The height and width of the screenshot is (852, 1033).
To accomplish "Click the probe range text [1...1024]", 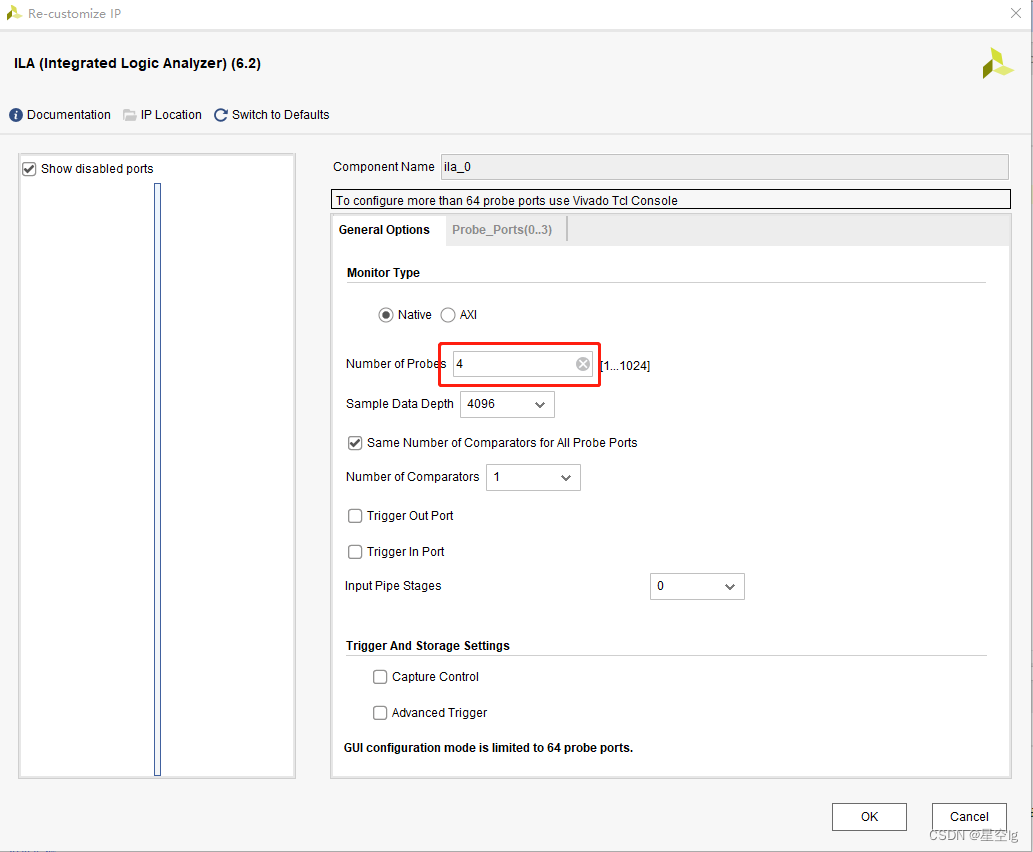I will [625, 366].
